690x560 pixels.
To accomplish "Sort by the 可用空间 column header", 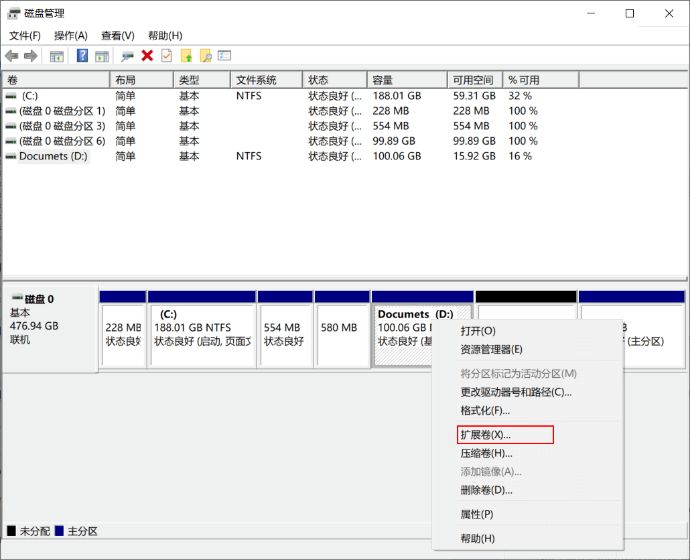I will (x=473, y=80).
